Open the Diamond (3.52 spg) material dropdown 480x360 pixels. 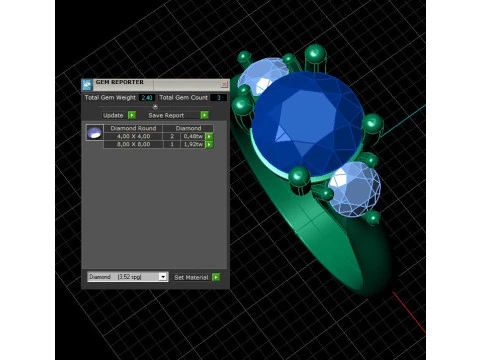point(128,277)
